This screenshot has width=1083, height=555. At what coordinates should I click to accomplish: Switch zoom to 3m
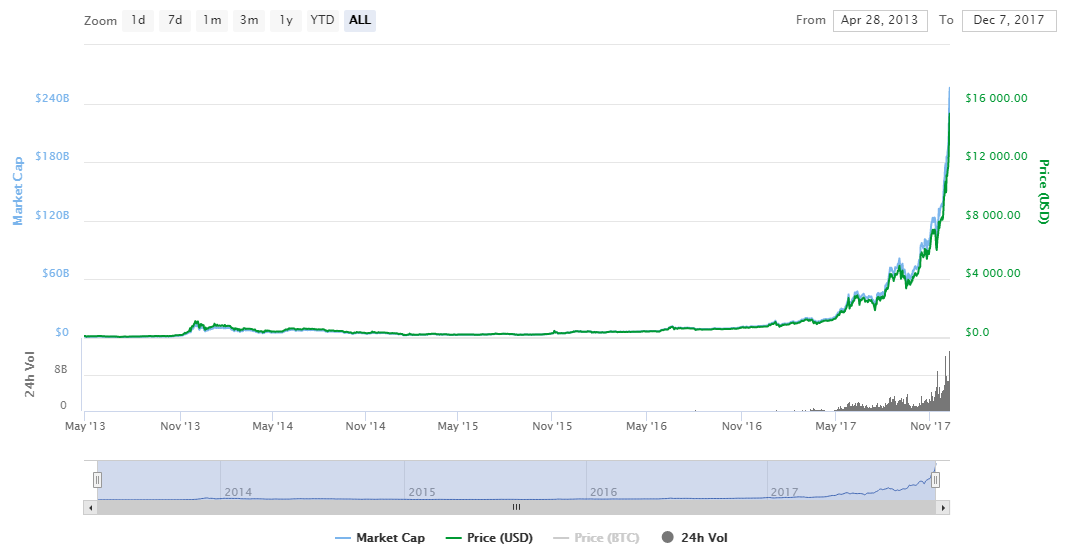[248, 20]
